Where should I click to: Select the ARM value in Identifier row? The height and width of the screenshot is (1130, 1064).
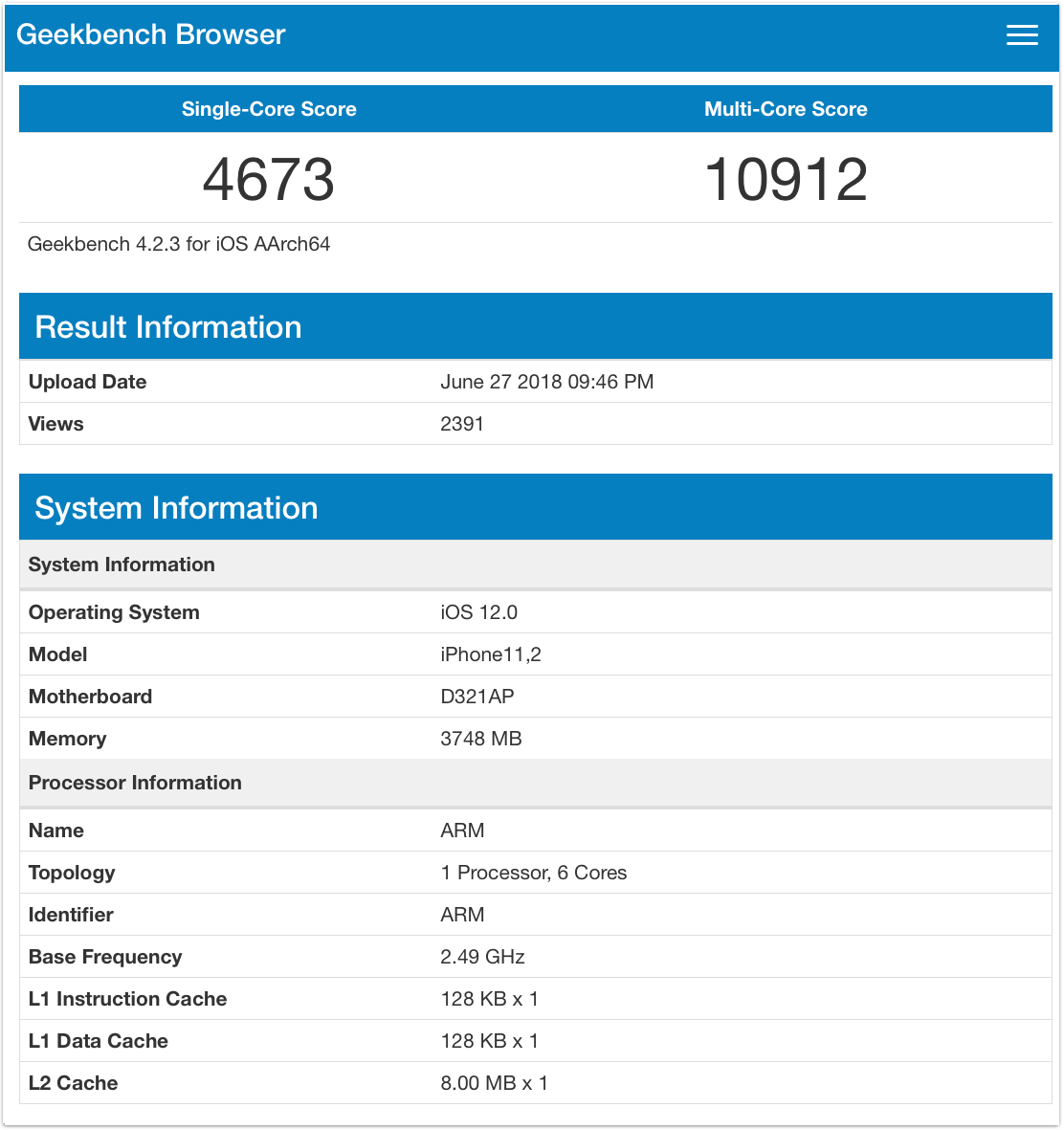pyautogui.click(x=462, y=915)
